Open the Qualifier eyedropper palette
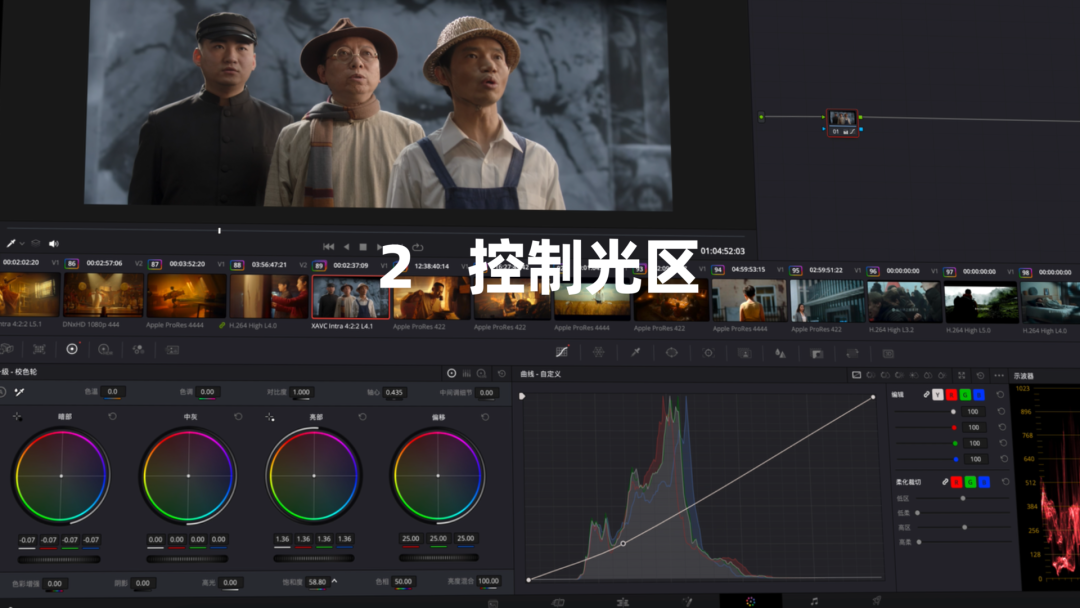1080x608 pixels. tap(634, 352)
